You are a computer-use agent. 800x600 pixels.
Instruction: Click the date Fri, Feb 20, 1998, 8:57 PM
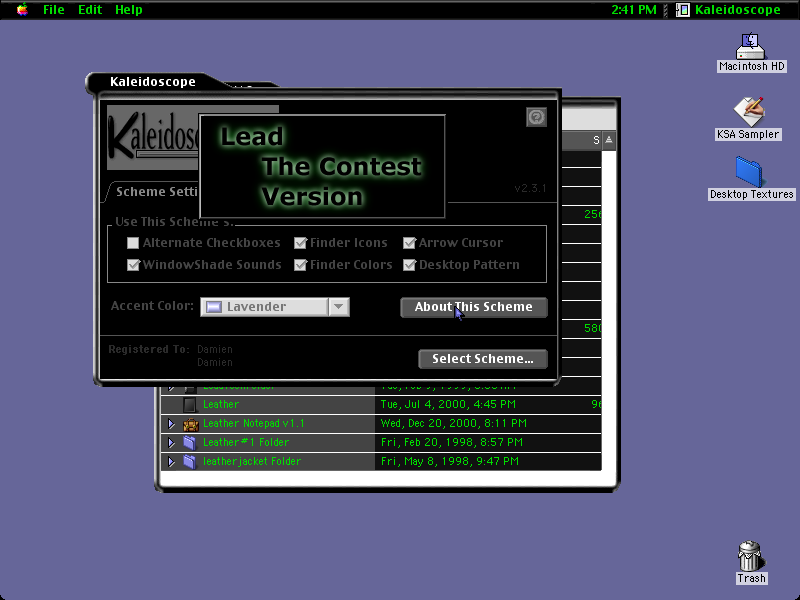(452, 442)
